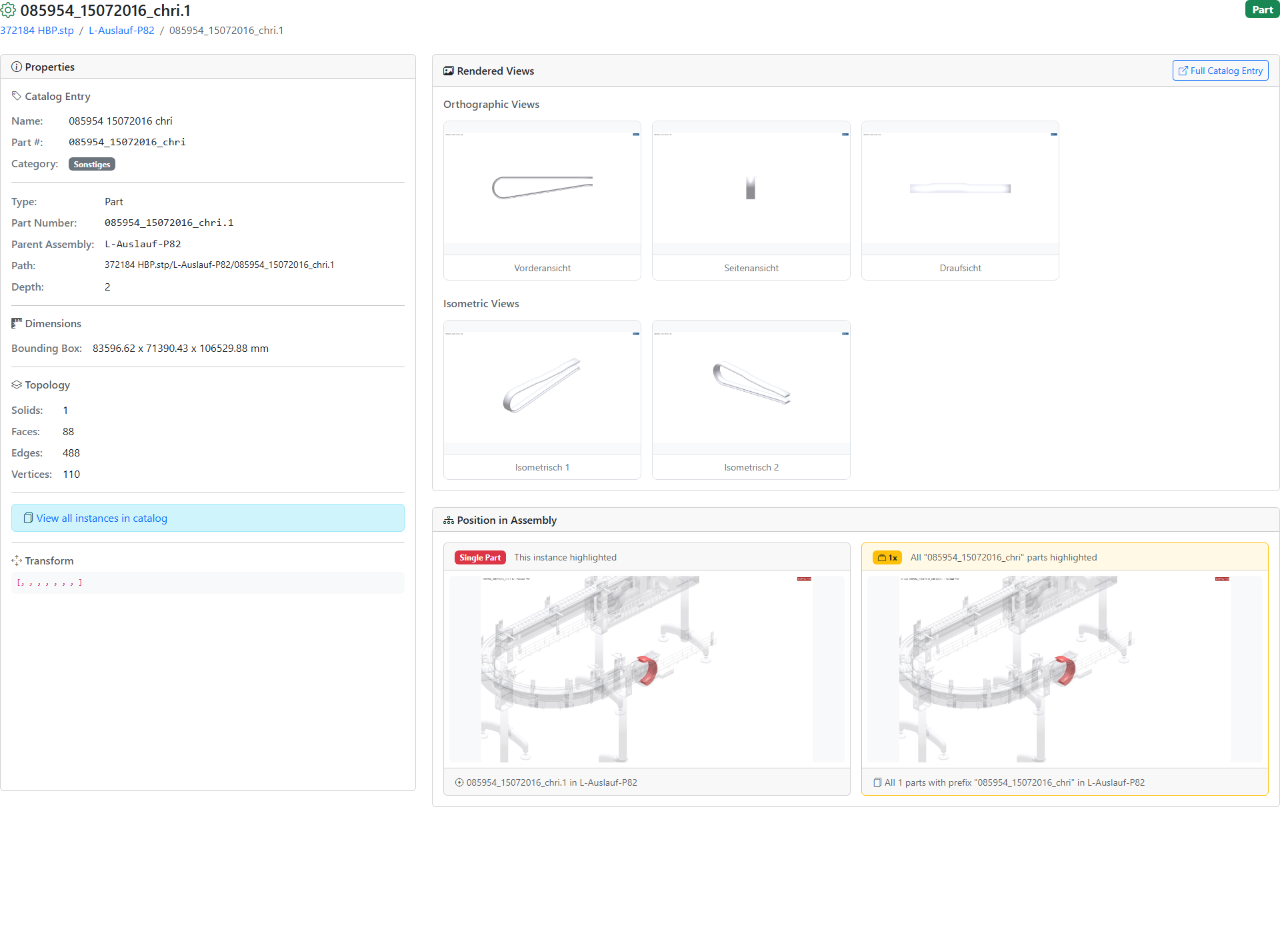Click the info icon in Properties header

click(x=17, y=67)
